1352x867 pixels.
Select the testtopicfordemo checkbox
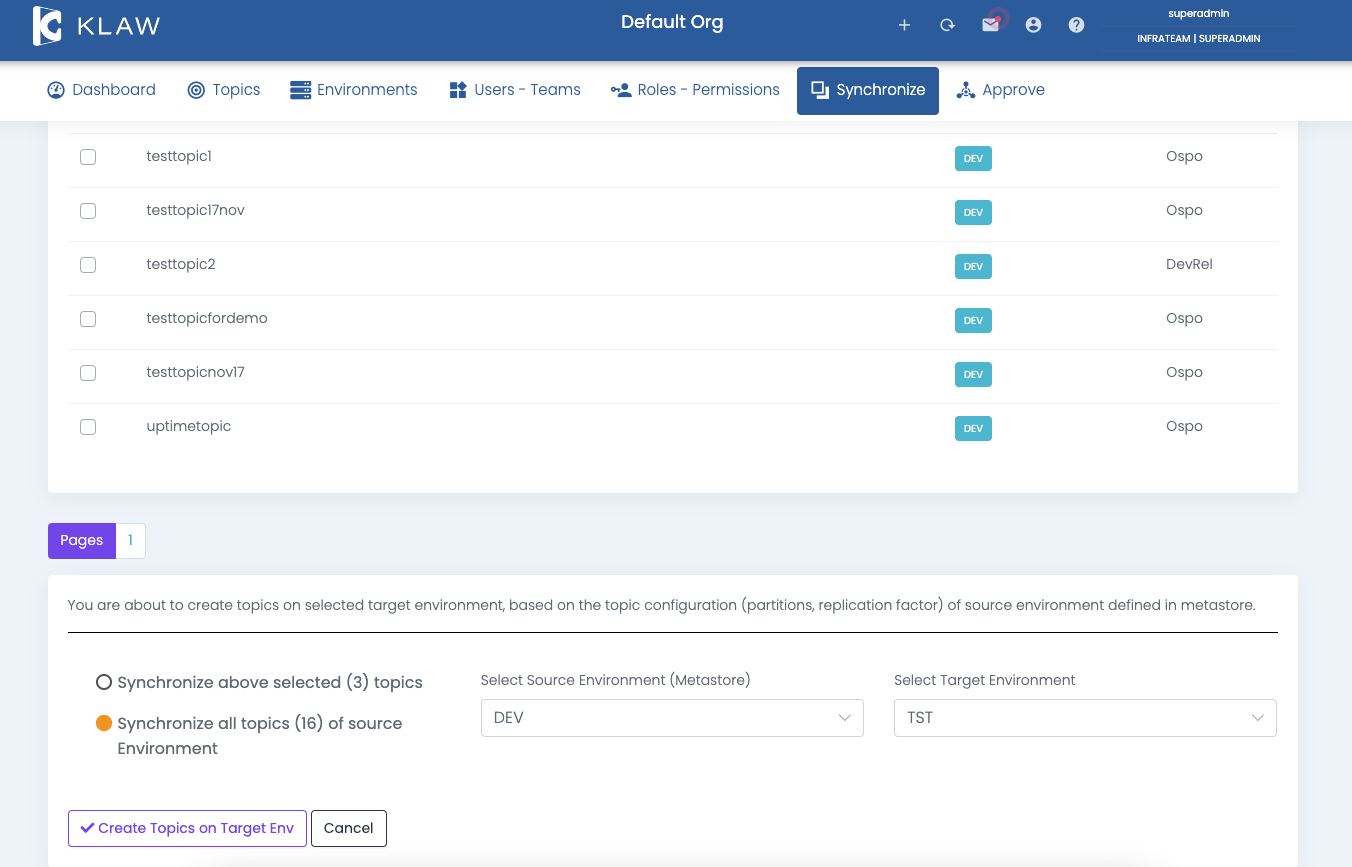[x=88, y=319]
